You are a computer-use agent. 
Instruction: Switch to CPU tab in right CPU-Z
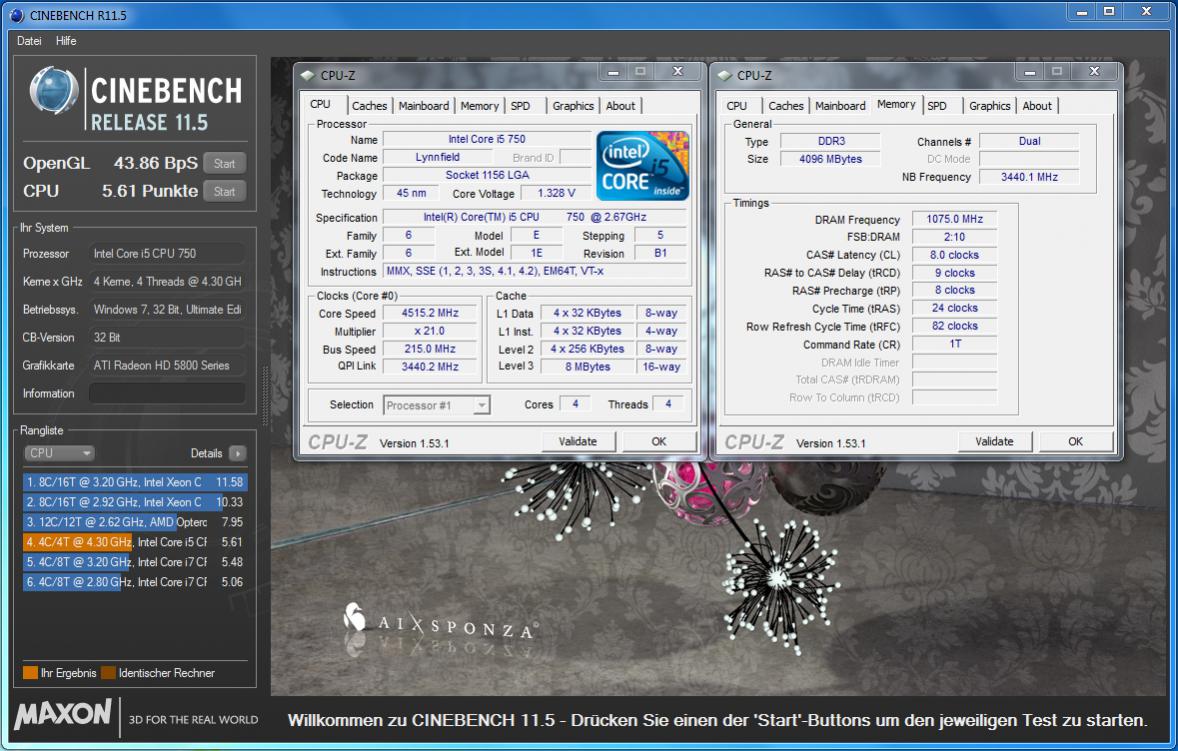(x=737, y=106)
